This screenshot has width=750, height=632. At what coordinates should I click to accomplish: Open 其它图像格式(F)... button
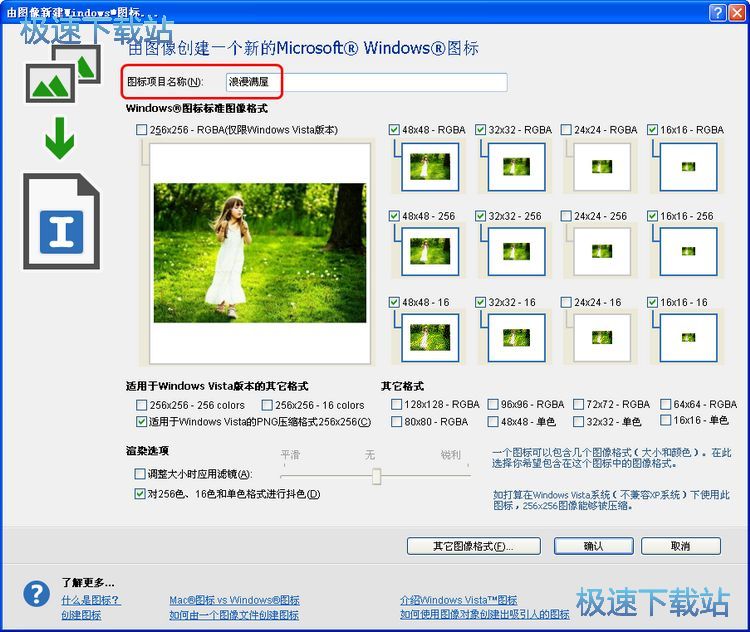(x=474, y=546)
